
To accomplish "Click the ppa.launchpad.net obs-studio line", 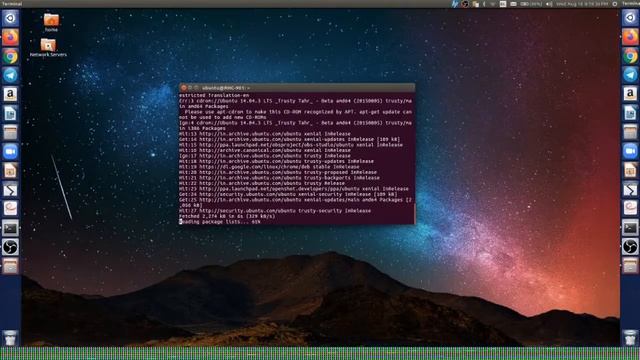I will tap(291, 144).
